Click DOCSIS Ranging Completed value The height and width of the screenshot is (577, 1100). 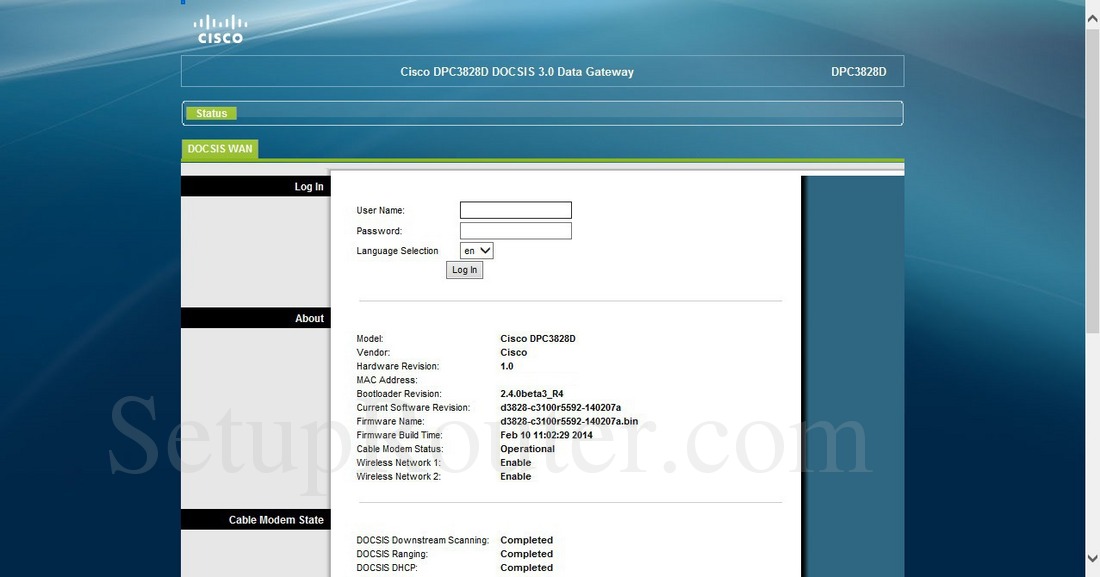tap(527, 554)
